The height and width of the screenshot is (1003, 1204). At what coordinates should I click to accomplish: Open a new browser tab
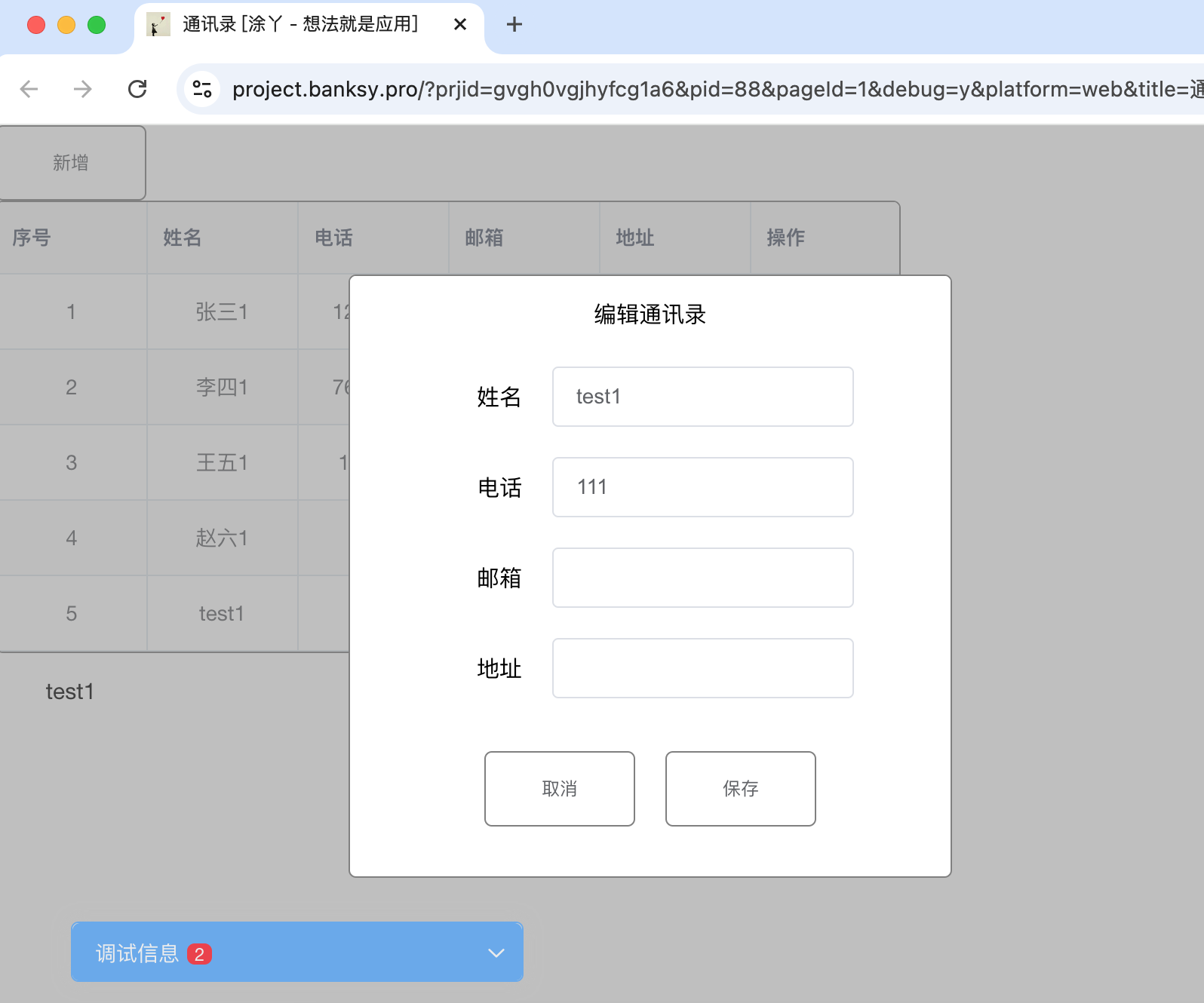click(x=514, y=24)
